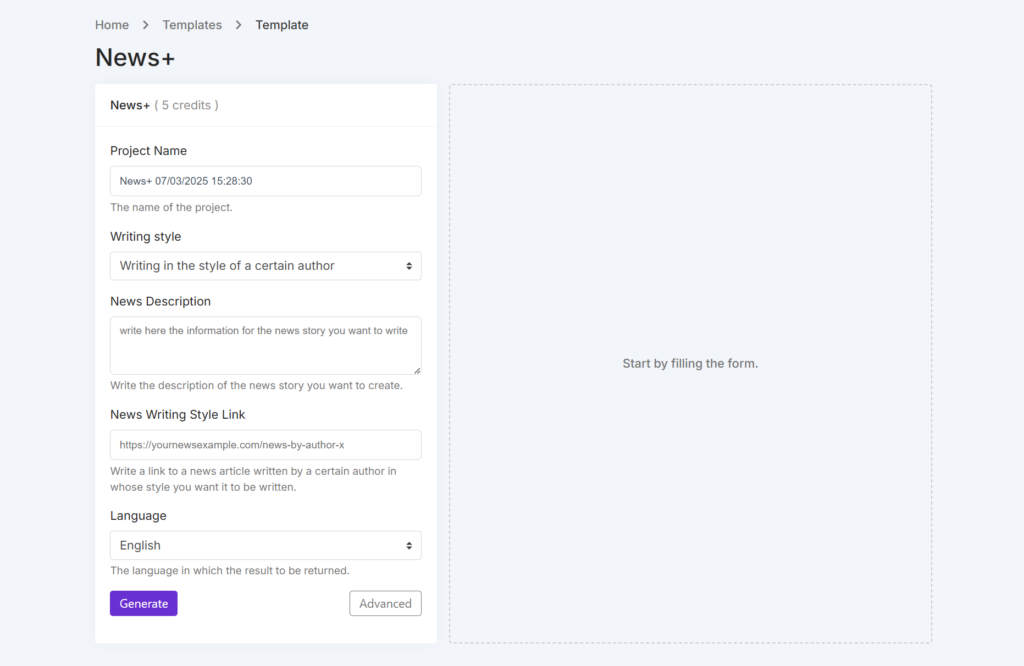The image size is (1024, 666).
Task: Show the Advanced options
Action: pyautogui.click(x=385, y=603)
